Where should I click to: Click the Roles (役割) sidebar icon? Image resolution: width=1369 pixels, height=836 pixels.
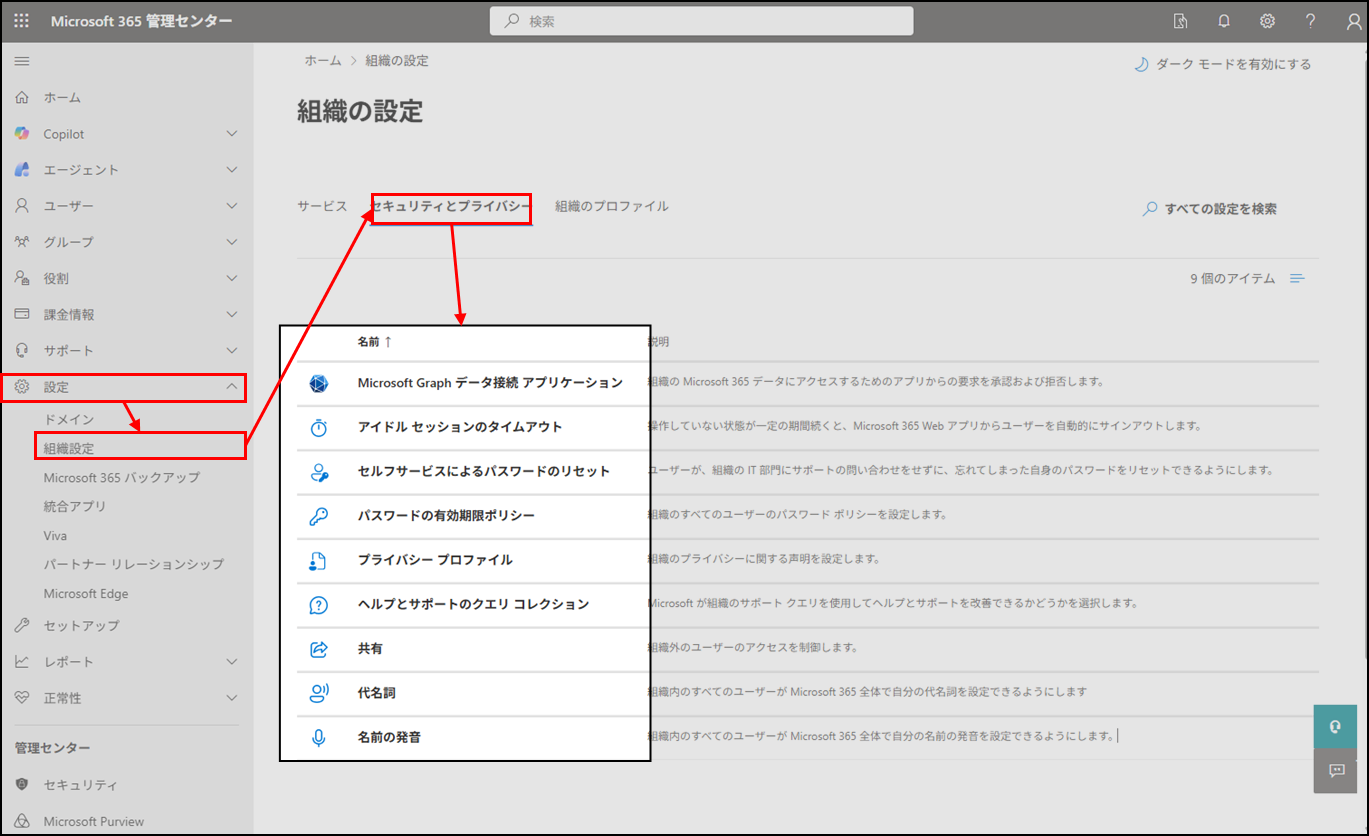click(22, 278)
